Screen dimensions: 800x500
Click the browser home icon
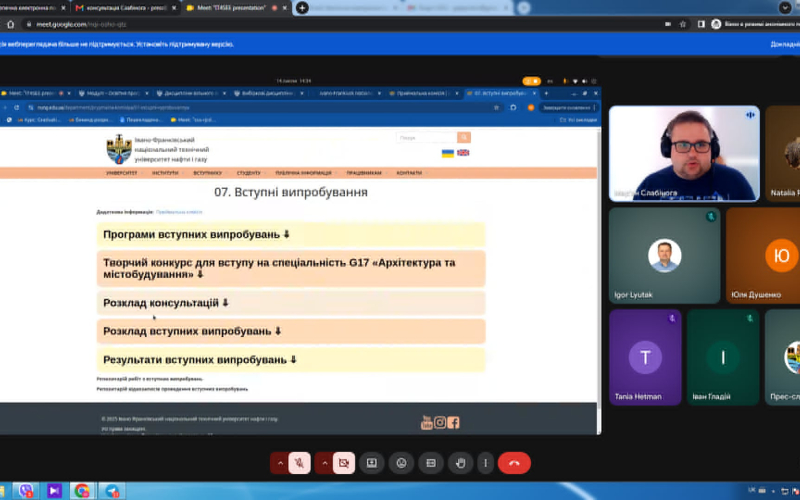tap(10, 24)
